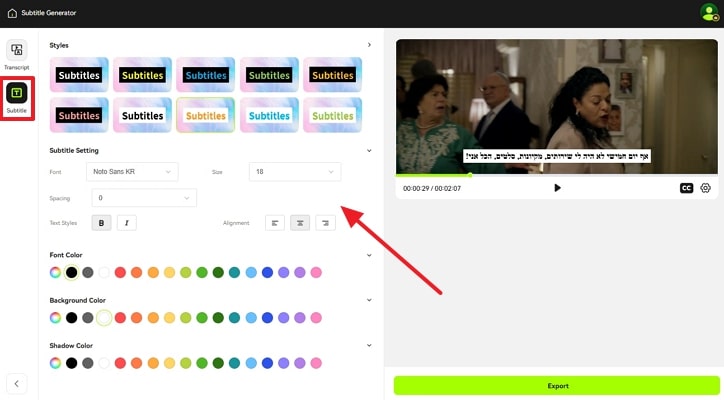Choose pink font color swatch

tap(316, 273)
